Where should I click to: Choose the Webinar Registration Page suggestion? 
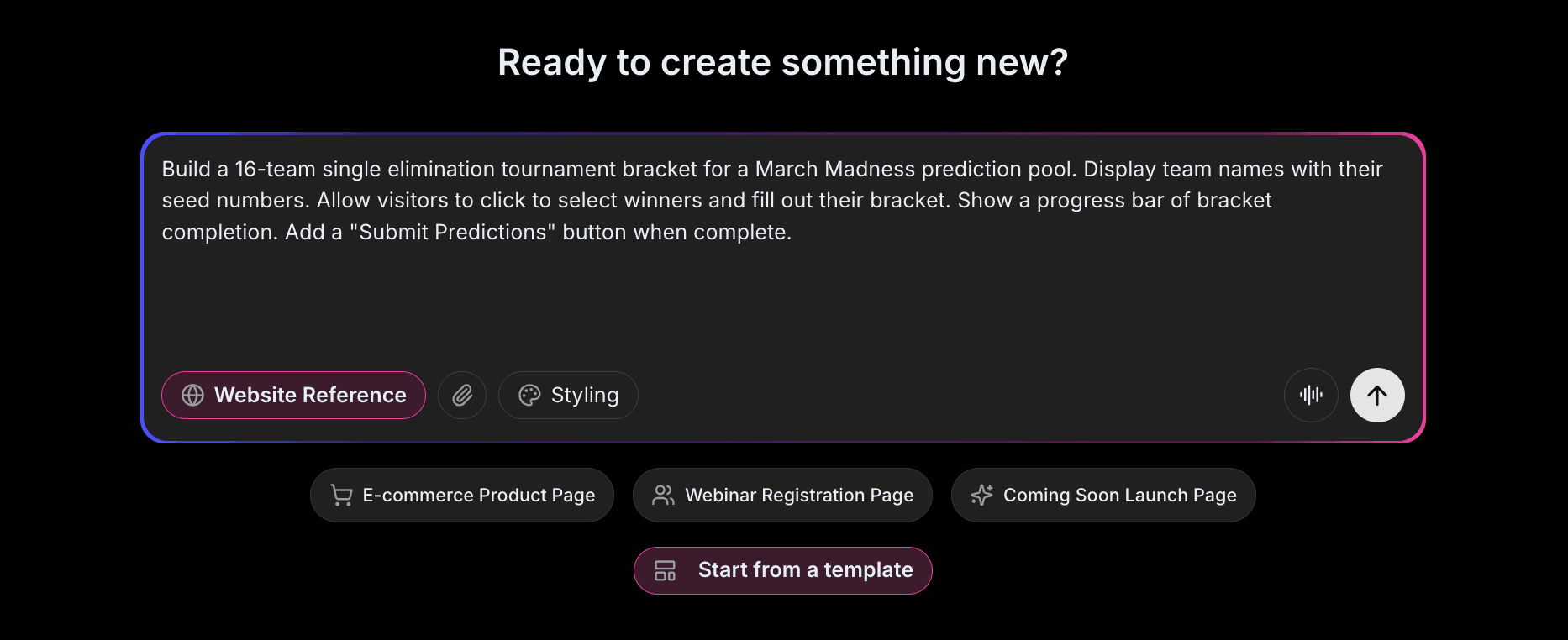pos(781,495)
